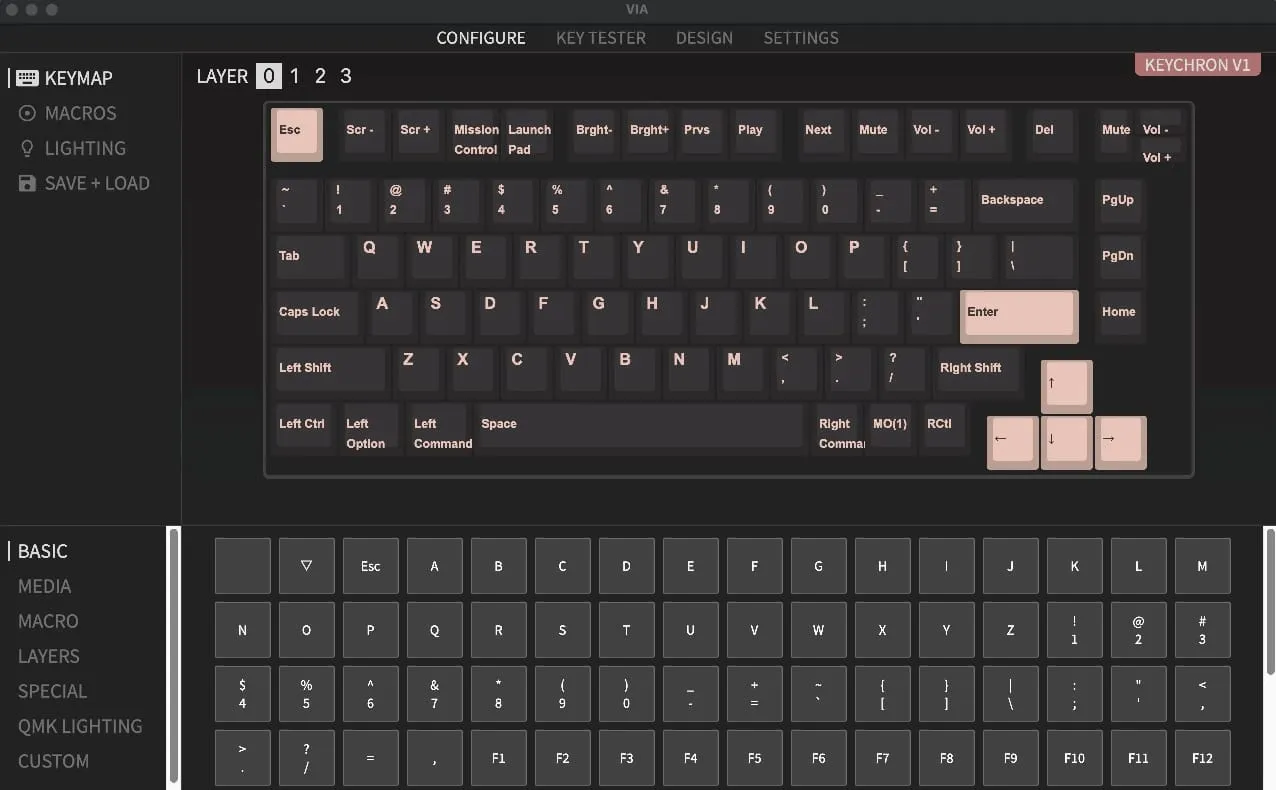This screenshot has height=790, width=1276.
Task: Open the Lighting settings panel
Action: click(x=72, y=148)
